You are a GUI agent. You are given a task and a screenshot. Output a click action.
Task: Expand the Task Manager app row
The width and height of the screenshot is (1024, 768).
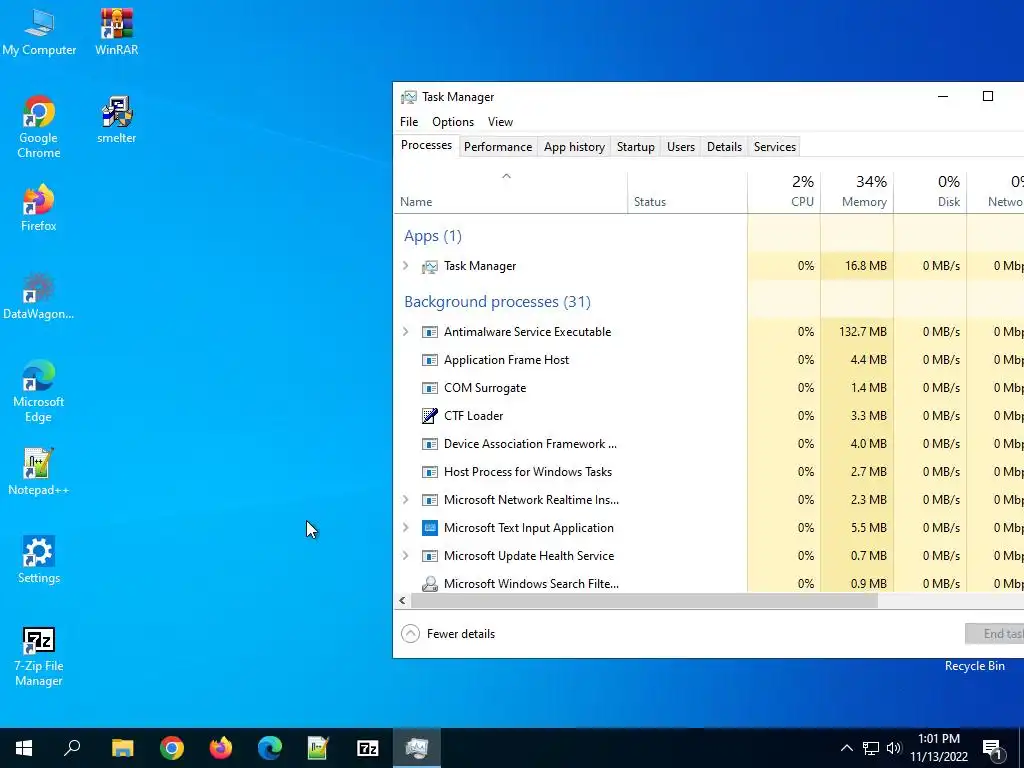[406, 266]
